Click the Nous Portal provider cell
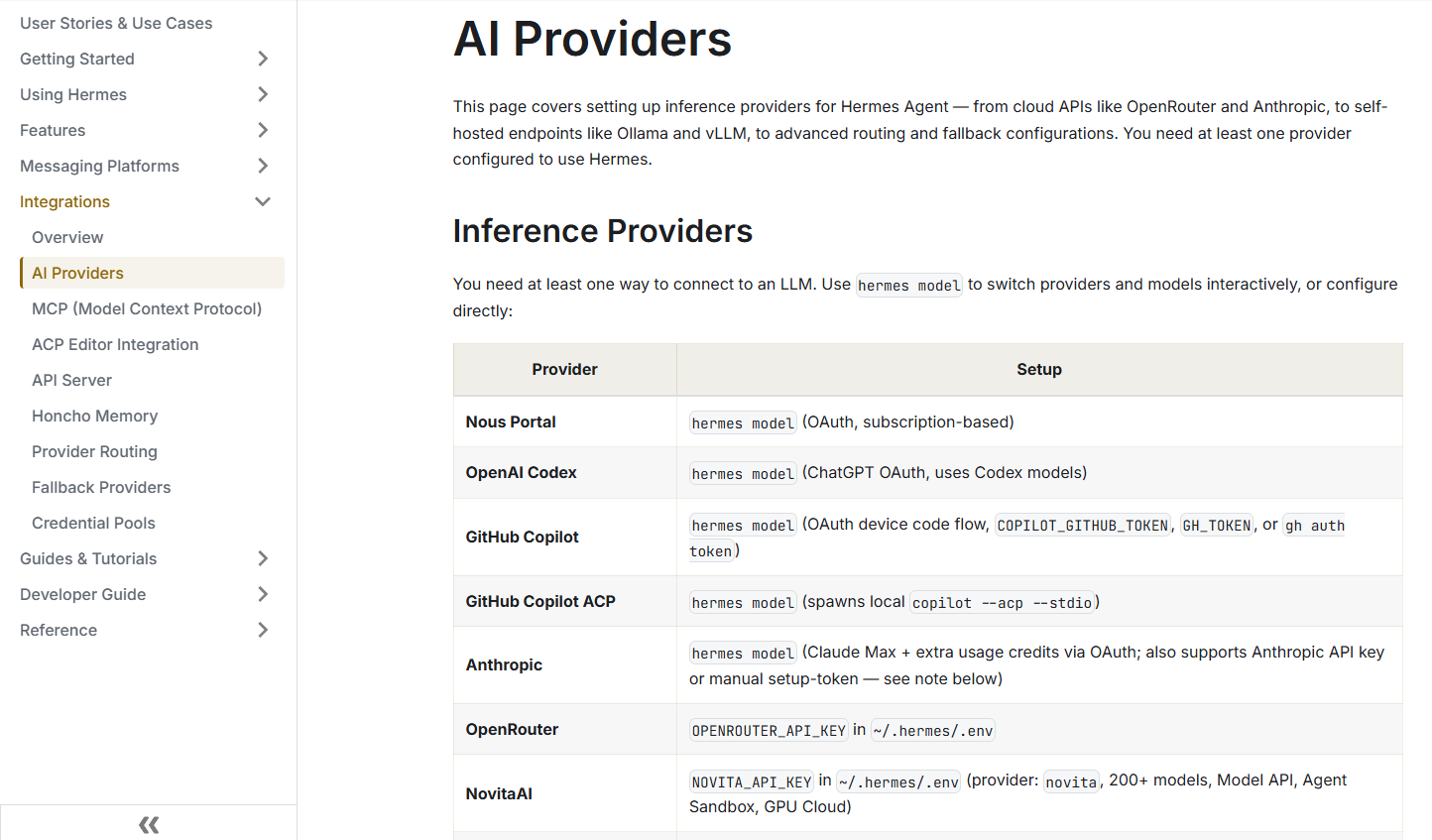1432x840 pixels. (564, 421)
